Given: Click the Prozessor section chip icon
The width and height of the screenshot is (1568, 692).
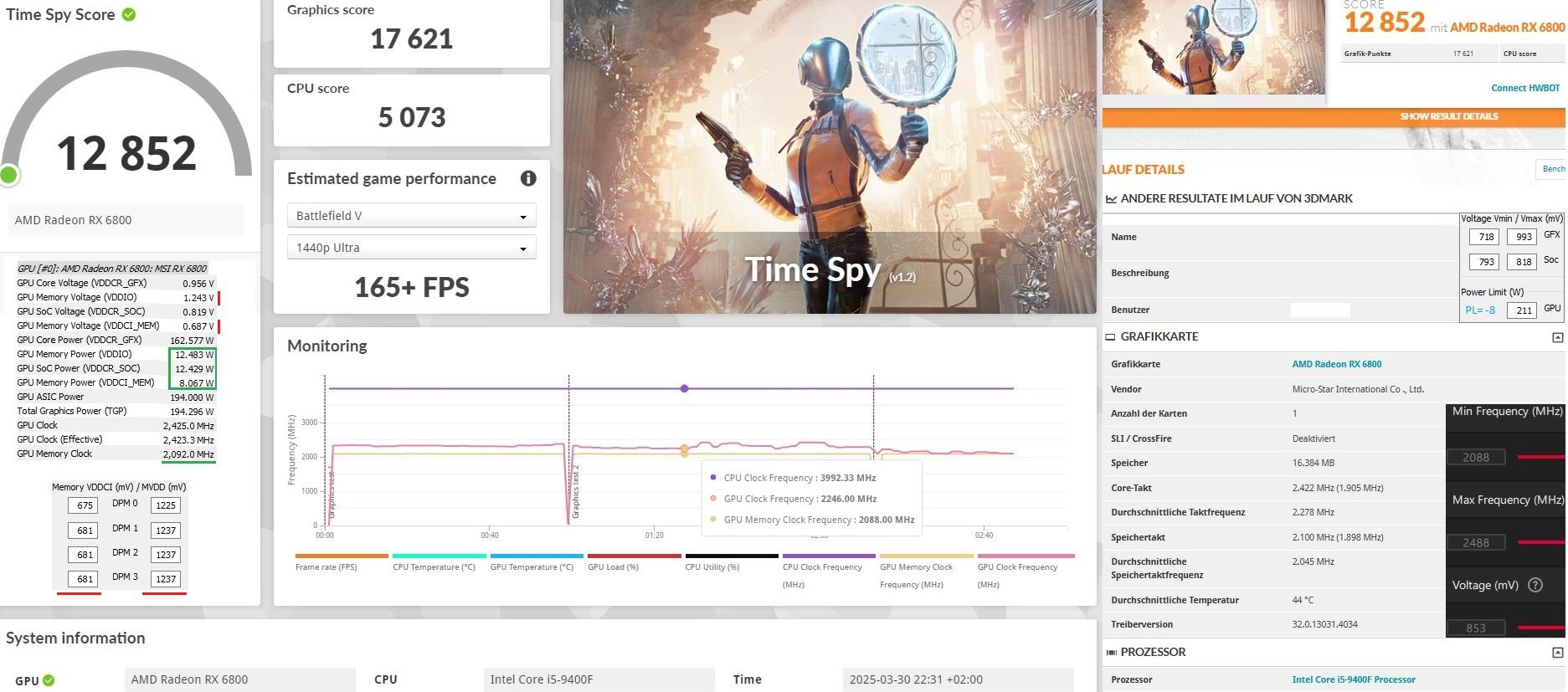Looking at the screenshot, I should [1111, 652].
